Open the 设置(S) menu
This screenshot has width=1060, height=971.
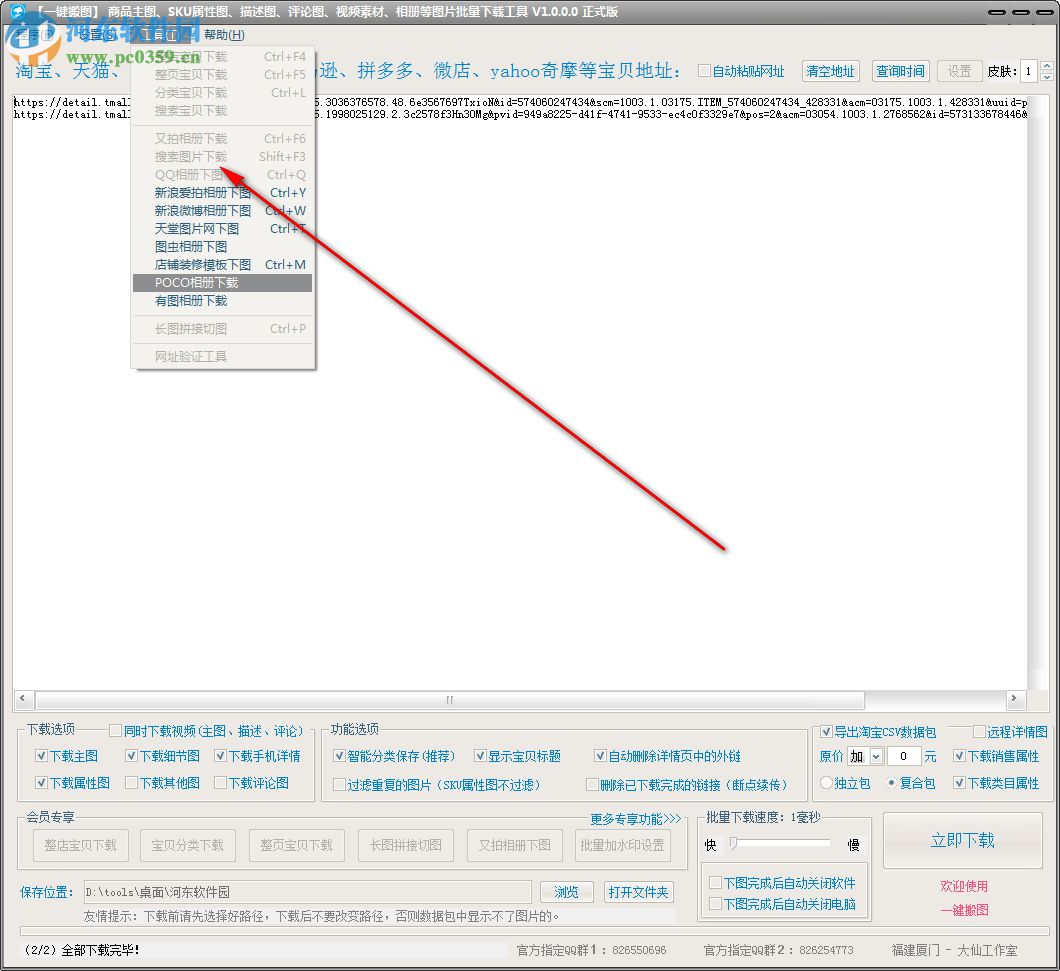pos(95,34)
